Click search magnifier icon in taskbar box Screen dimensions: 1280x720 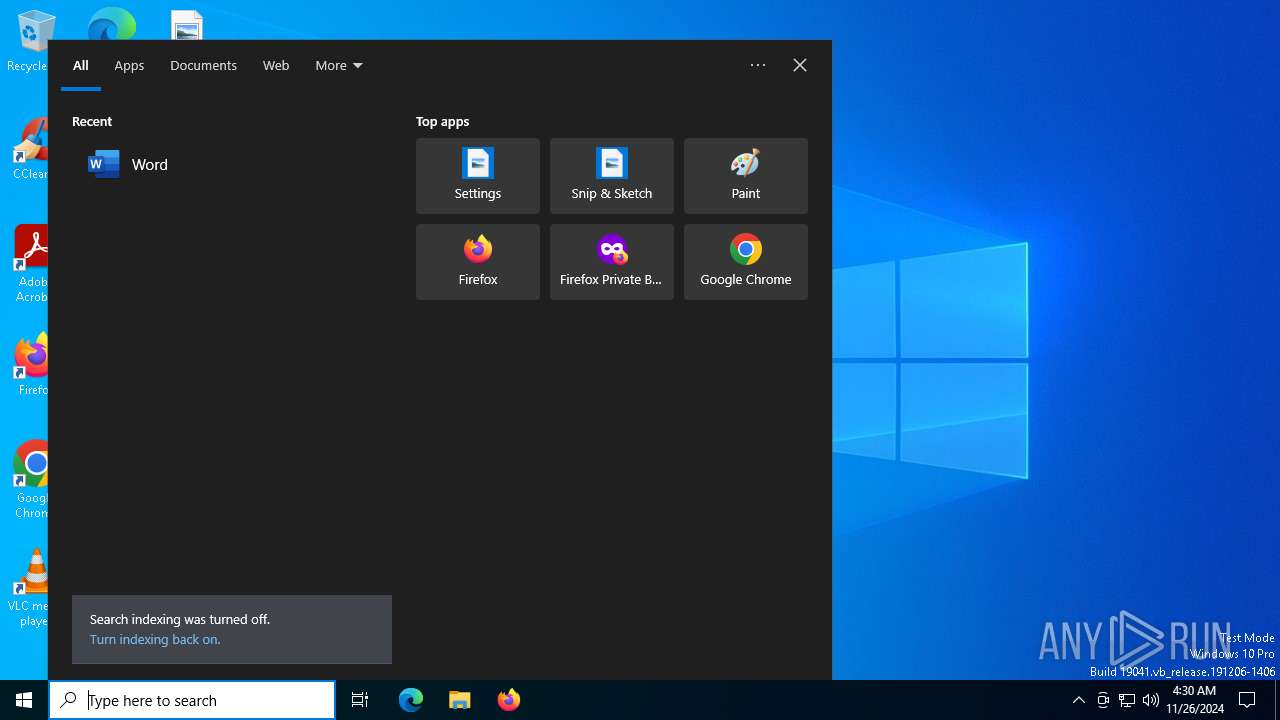69,700
